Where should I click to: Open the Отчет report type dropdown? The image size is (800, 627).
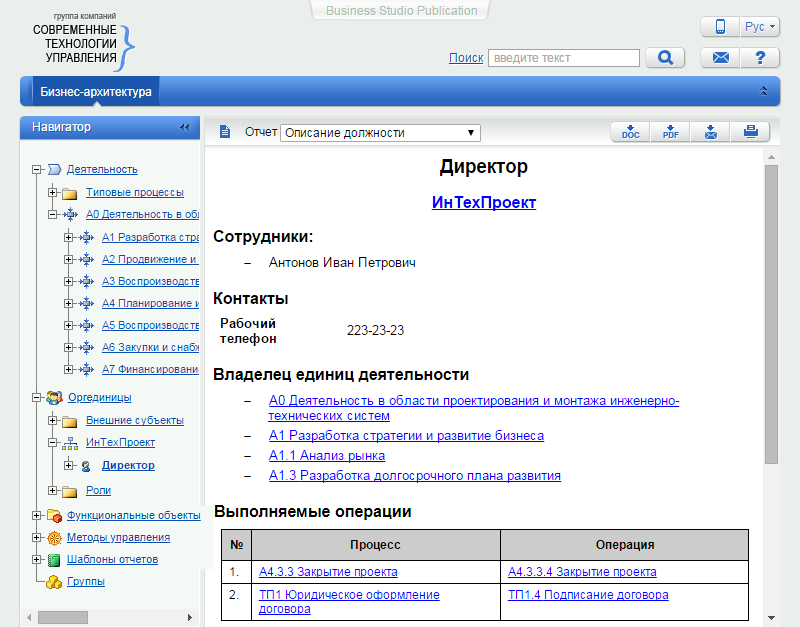point(380,133)
